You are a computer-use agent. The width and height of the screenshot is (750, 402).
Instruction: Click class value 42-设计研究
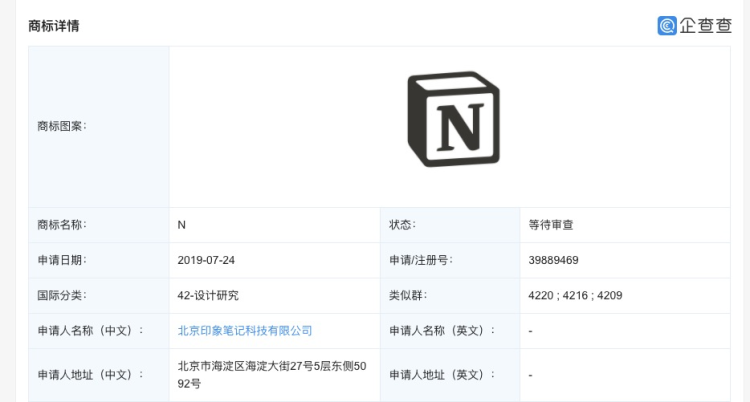pos(208,295)
